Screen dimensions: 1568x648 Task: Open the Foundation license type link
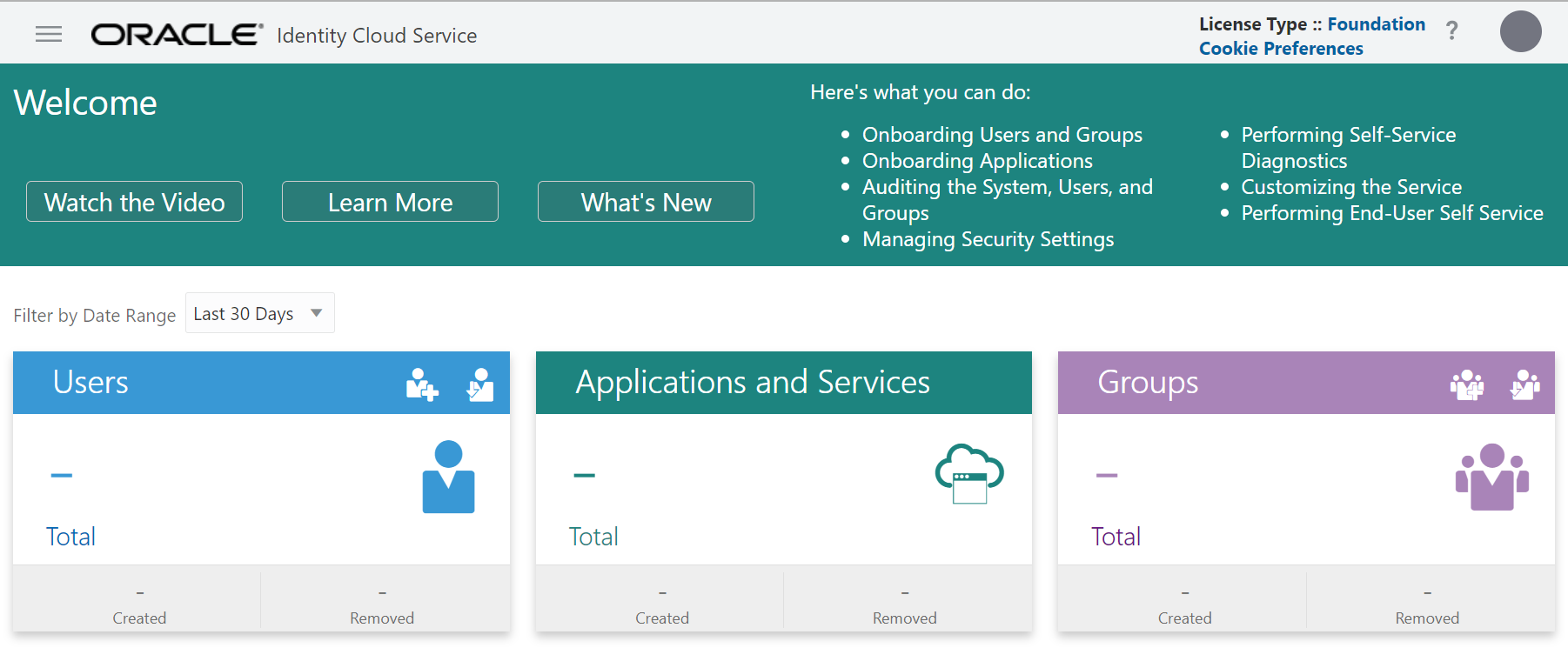[1376, 24]
